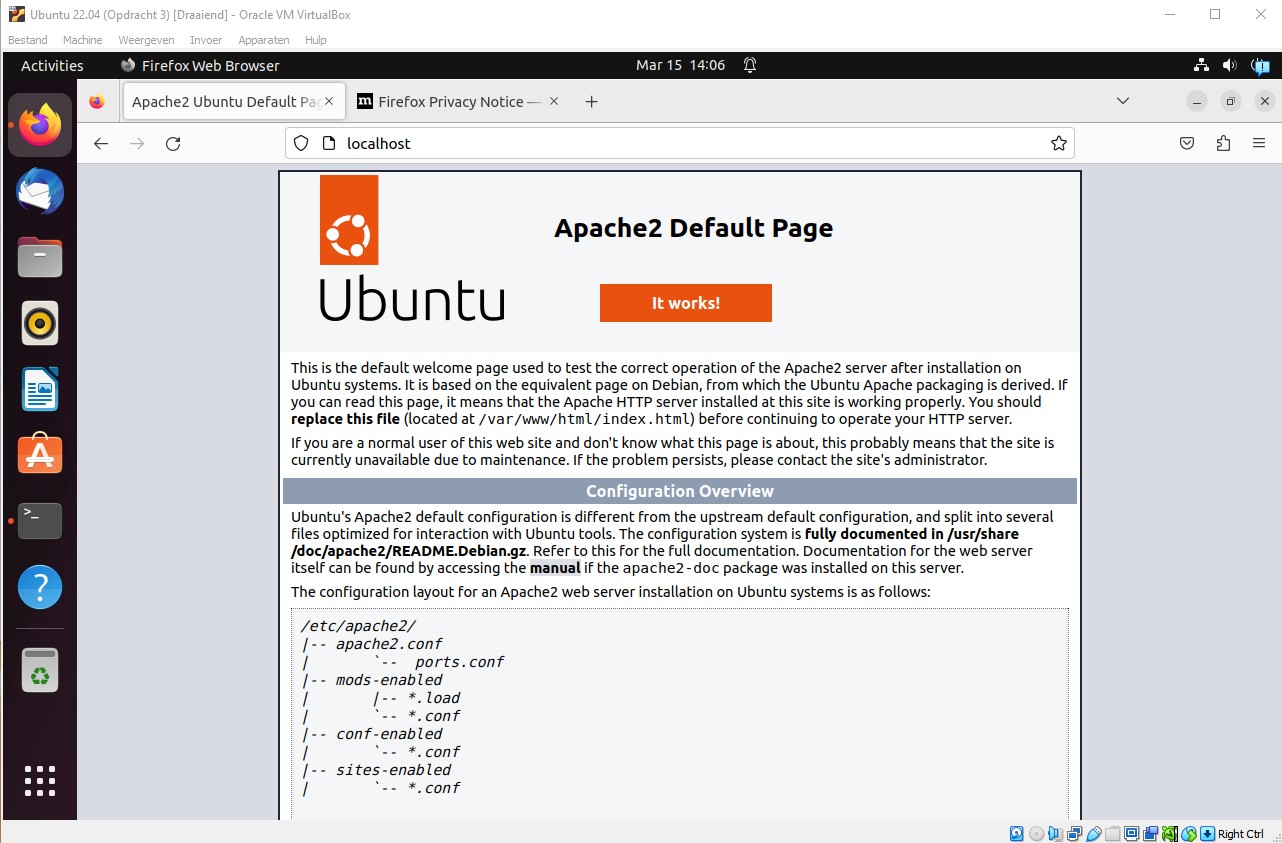Click the Apache2 Default Page heading
The height and width of the screenshot is (843, 1282).
693,227
